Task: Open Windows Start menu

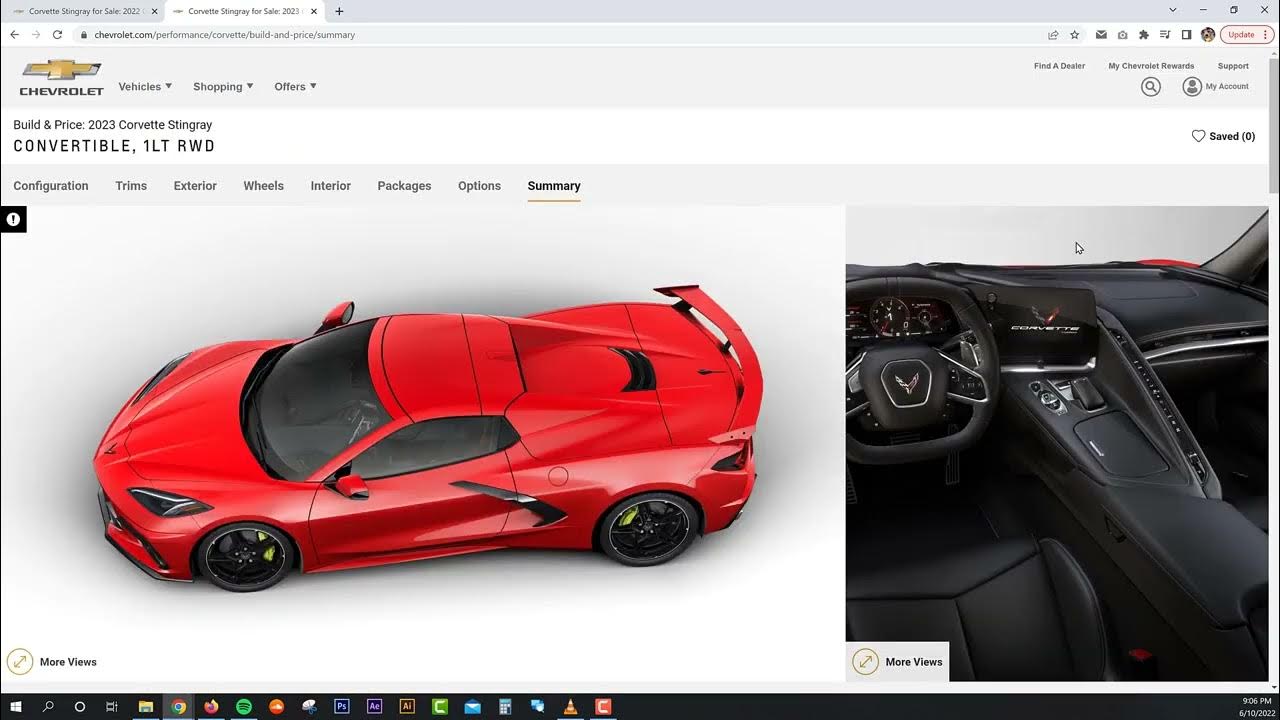Action: tap(16, 706)
